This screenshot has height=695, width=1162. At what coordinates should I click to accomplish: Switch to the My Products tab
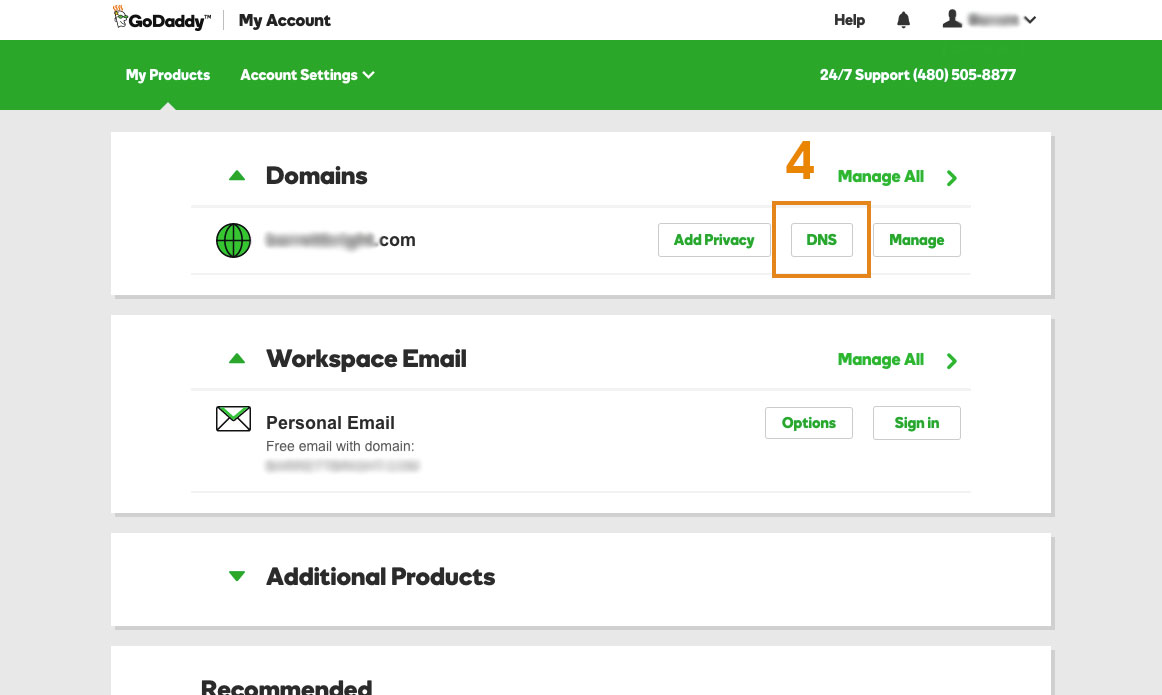coord(167,75)
